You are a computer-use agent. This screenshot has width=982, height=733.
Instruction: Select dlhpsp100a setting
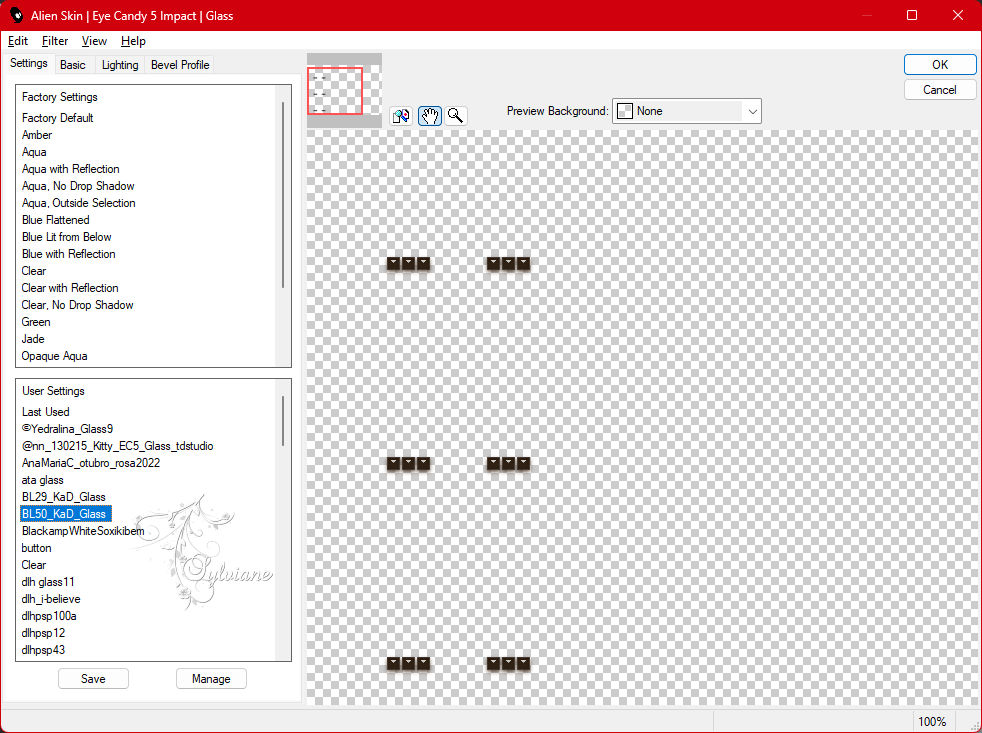tap(49, 616)
